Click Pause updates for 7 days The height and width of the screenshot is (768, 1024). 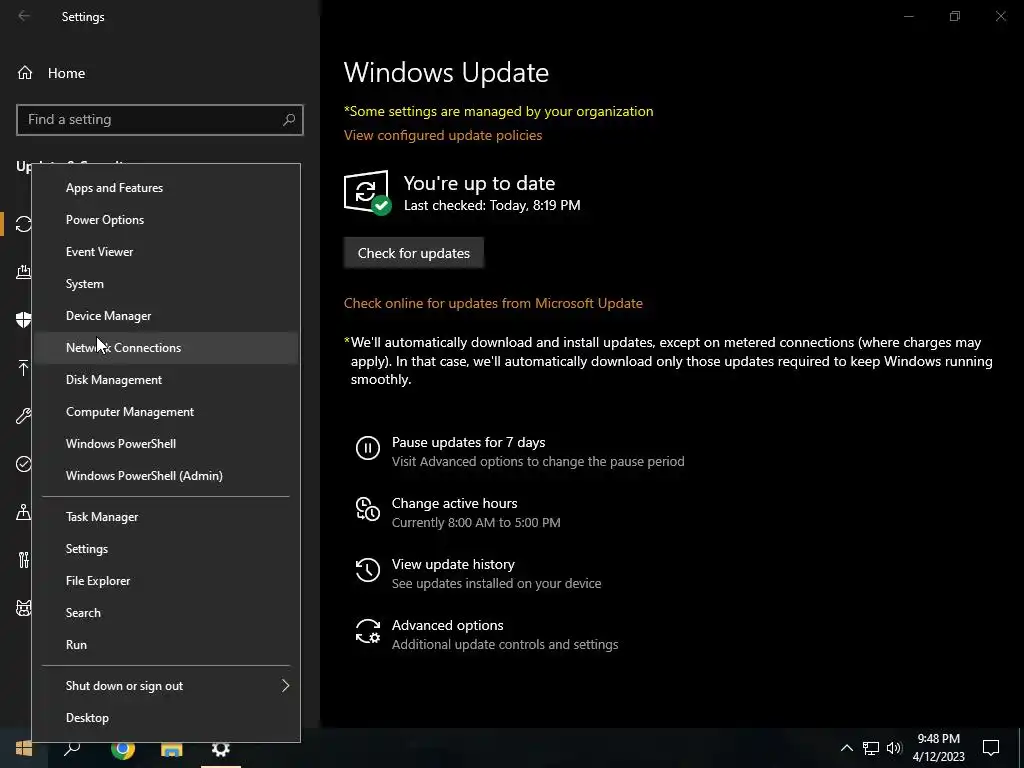(468, 442)
